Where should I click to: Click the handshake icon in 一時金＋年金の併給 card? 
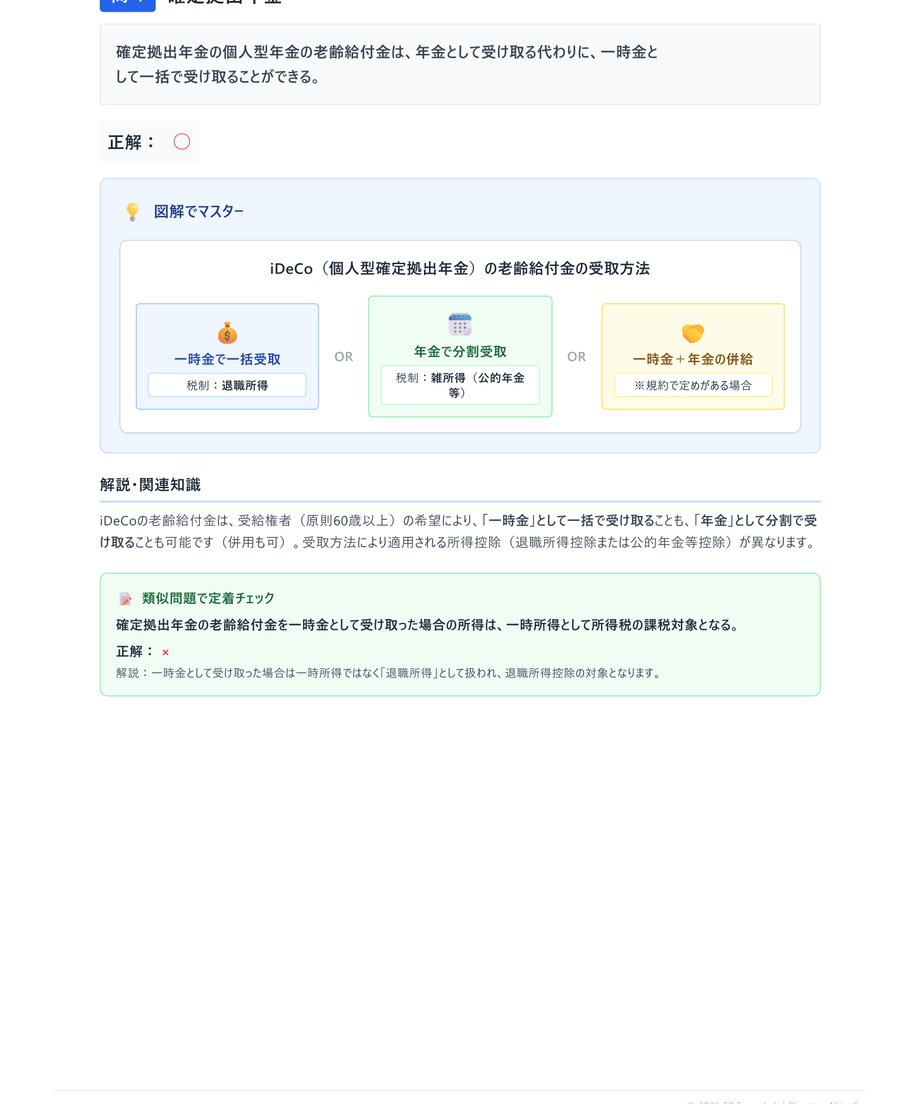click(x=693, y=333)
